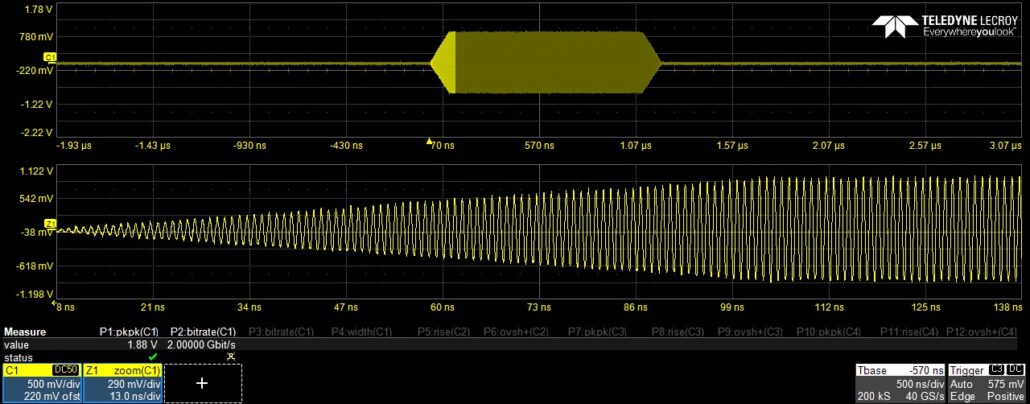This screenshot has width=1030, height=404.
Task: Open the Z1 zoom(C1) descriptor box
Action: [x=122, y=382]
